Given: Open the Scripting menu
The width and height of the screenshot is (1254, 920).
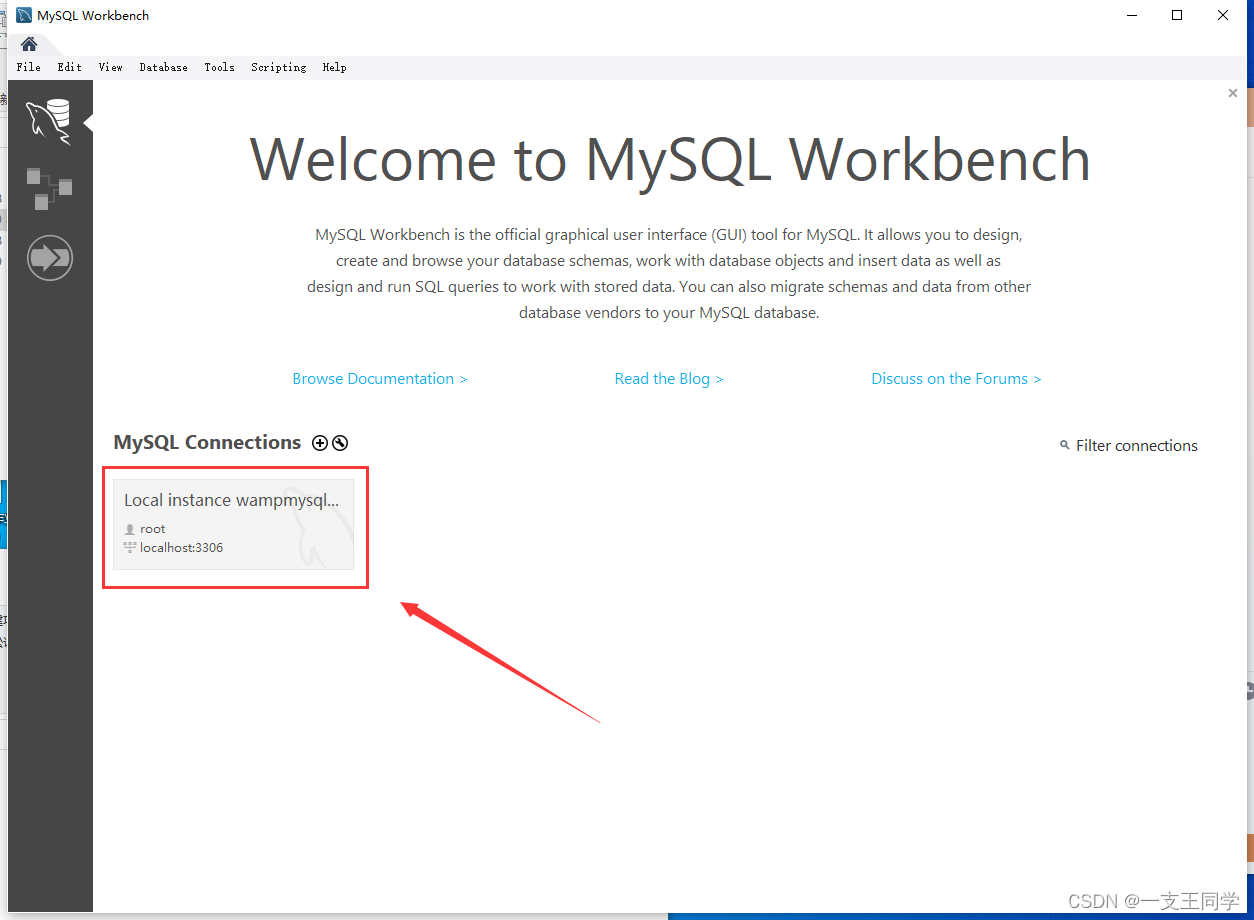Looking at the screenshot, I should pos(278,67).
